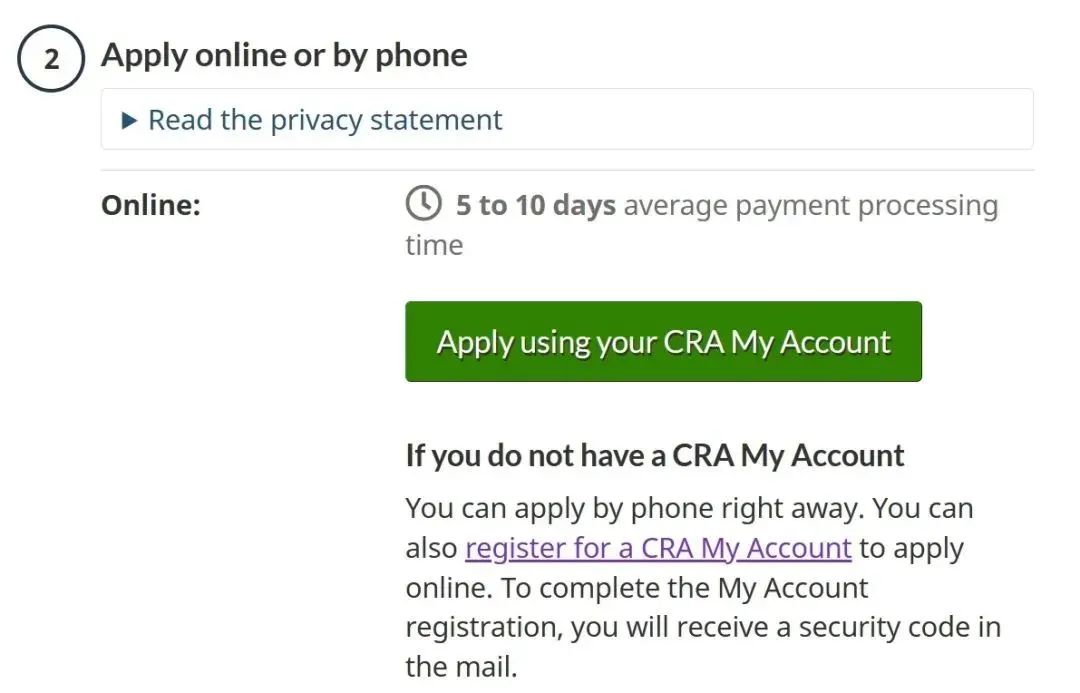The width and height of the screenshot is (1080, 693).
Task: Apply using your CRA My Account button
Action: point(663,342)
